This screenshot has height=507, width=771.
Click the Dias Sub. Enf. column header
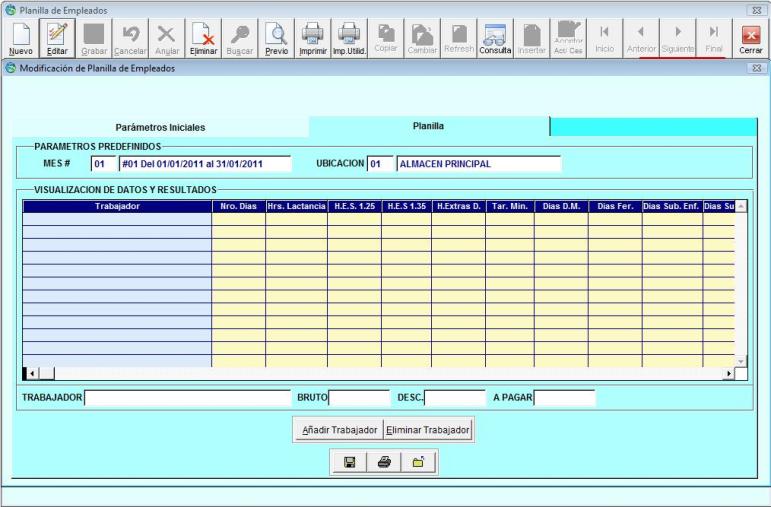pyautogui.click(x=672, y=206)
